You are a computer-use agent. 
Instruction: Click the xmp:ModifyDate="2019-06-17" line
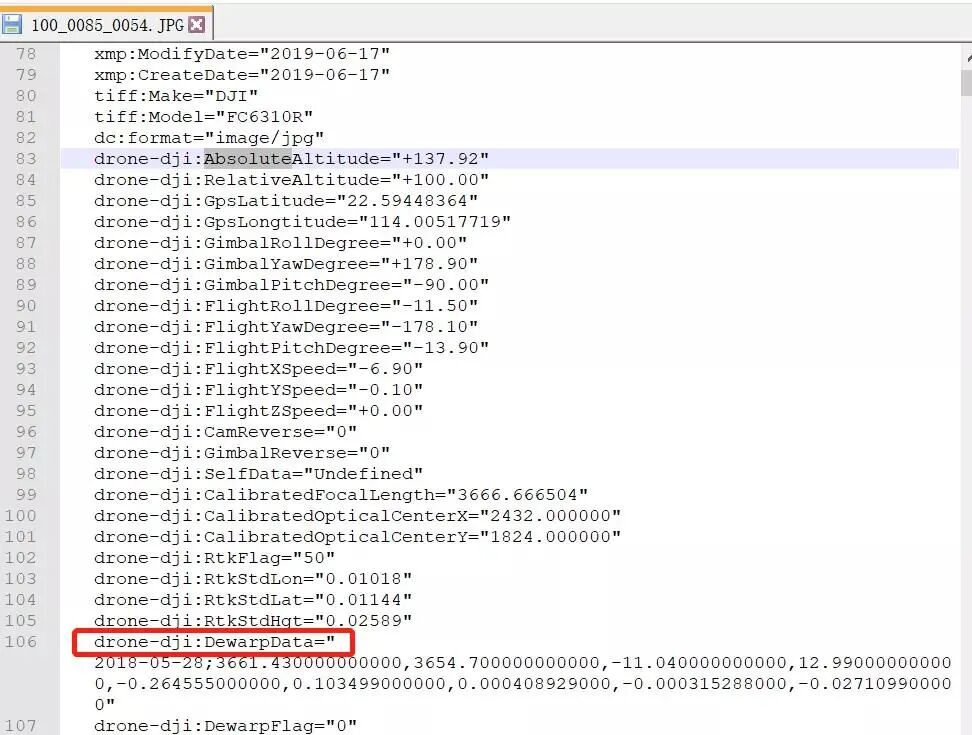(x=242, y=54)
